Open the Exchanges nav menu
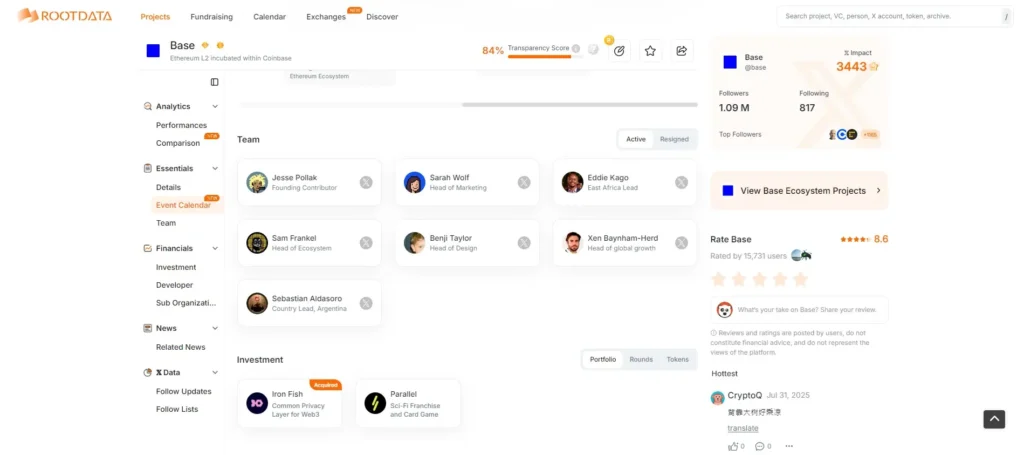Screen dimensions: 1024x455 (326, 17)
